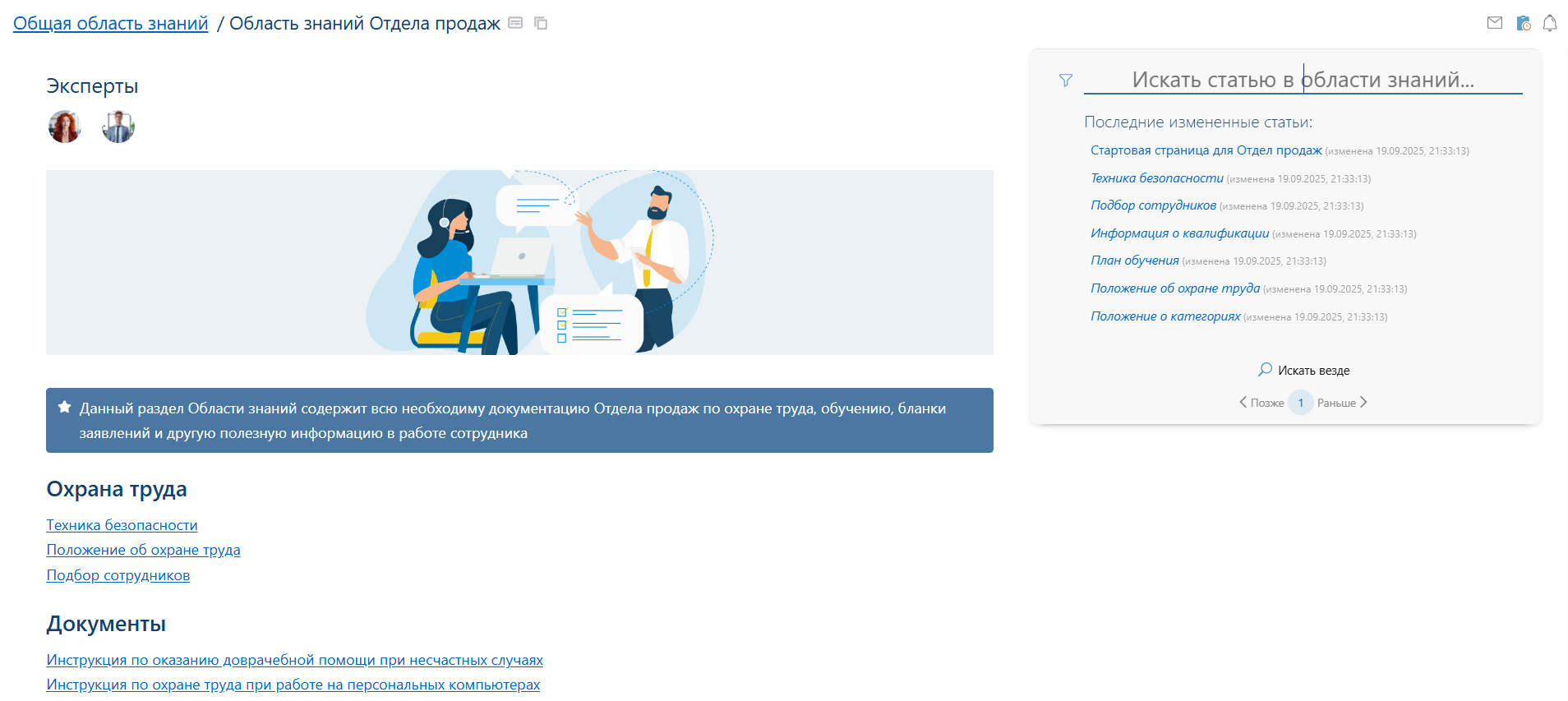Open the first-aid instruction document link
Image resolution: width=1568 pixels, height=701 pixels.
tap(294, 660)
